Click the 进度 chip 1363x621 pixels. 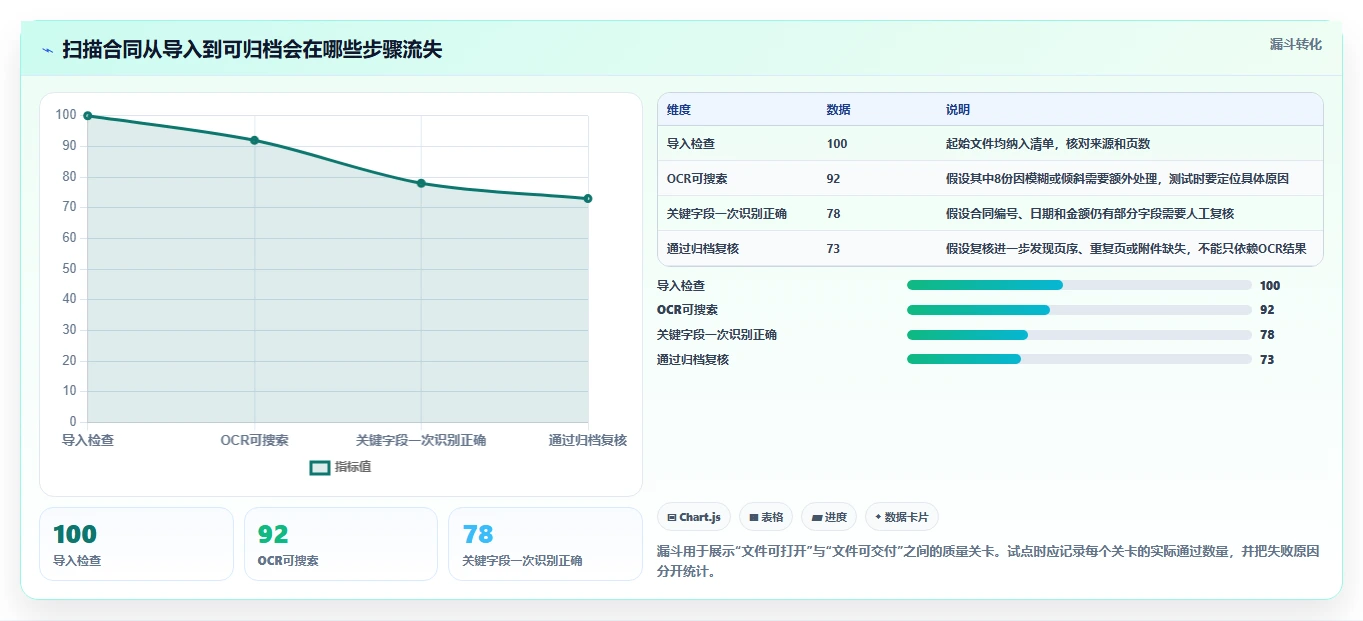pos(829,517)
